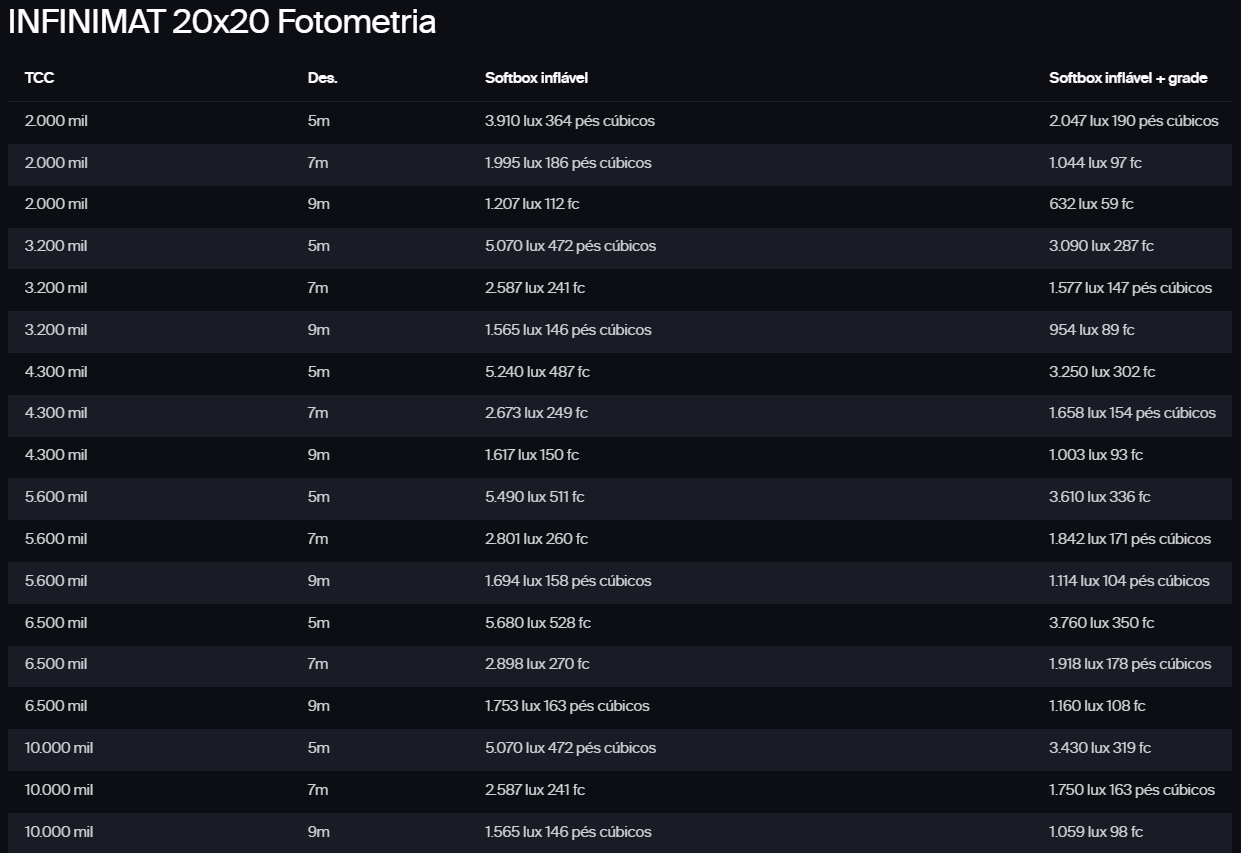Select the 1.842 lux 171 pés cúbicos cell
Image resolution: width=1241 pixels, height=853 pixels.
1130,539
